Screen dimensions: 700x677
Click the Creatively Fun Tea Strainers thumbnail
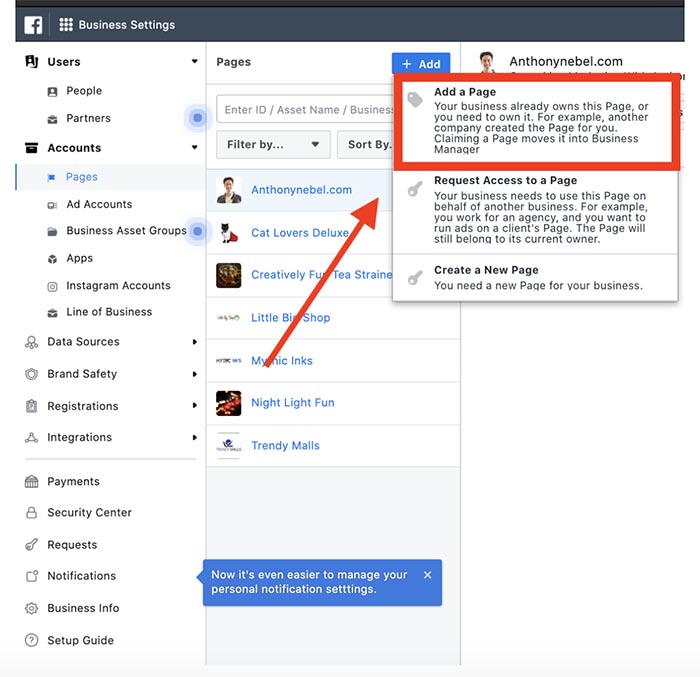click(229, 275)
